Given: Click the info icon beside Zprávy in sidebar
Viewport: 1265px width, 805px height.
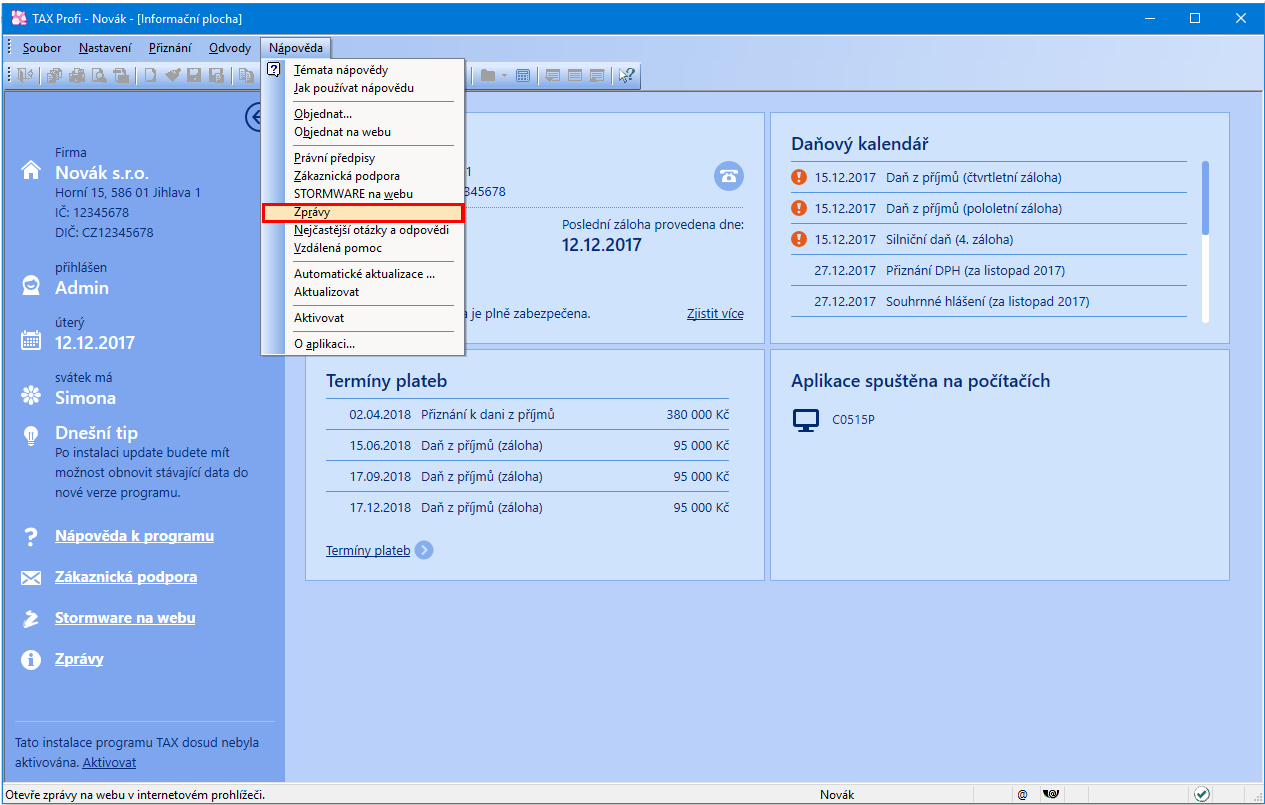Looking at the screenshot, I should [31, 660].
